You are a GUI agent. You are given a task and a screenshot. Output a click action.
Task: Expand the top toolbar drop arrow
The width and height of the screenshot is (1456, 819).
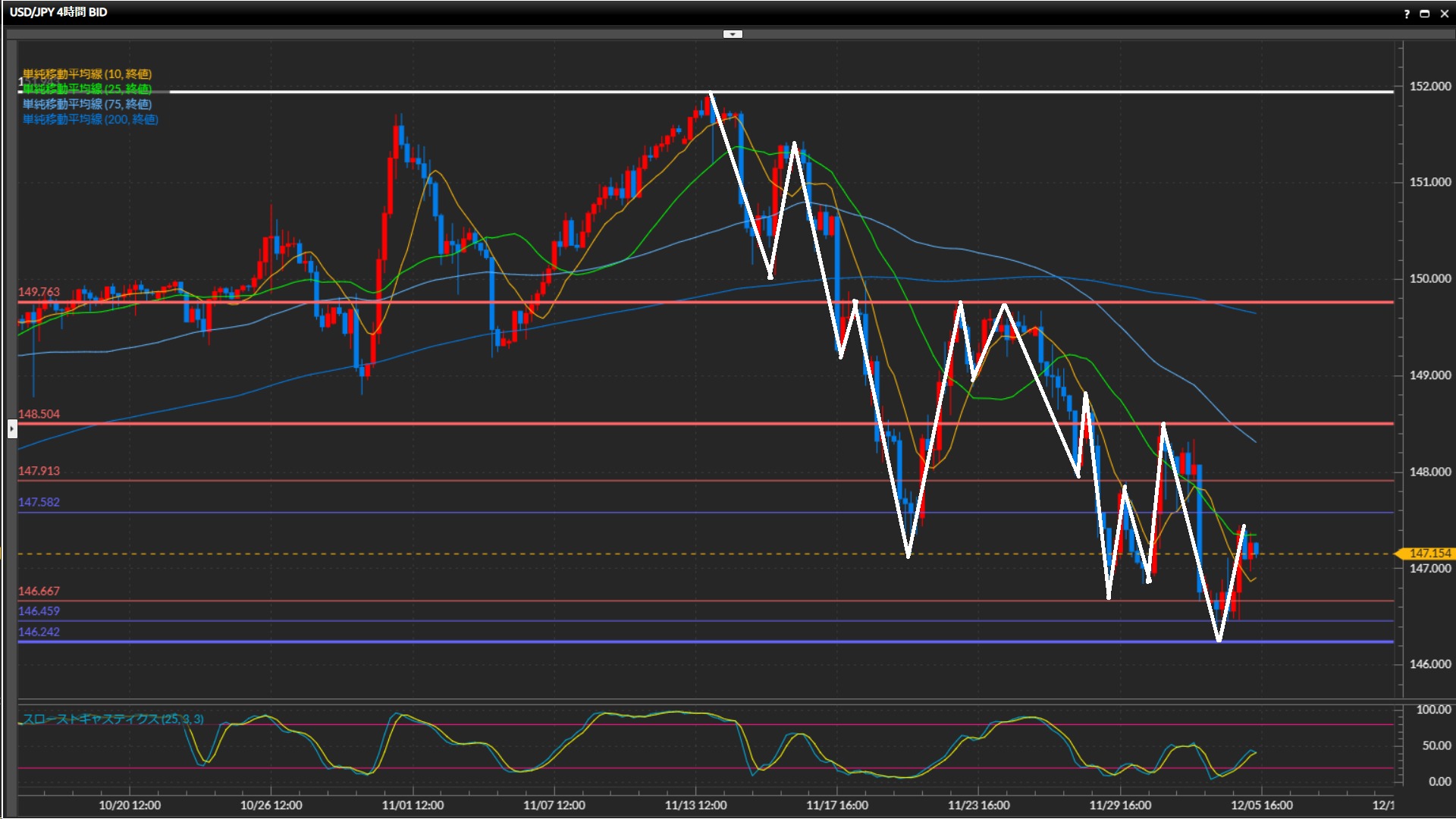click(733, 34)
